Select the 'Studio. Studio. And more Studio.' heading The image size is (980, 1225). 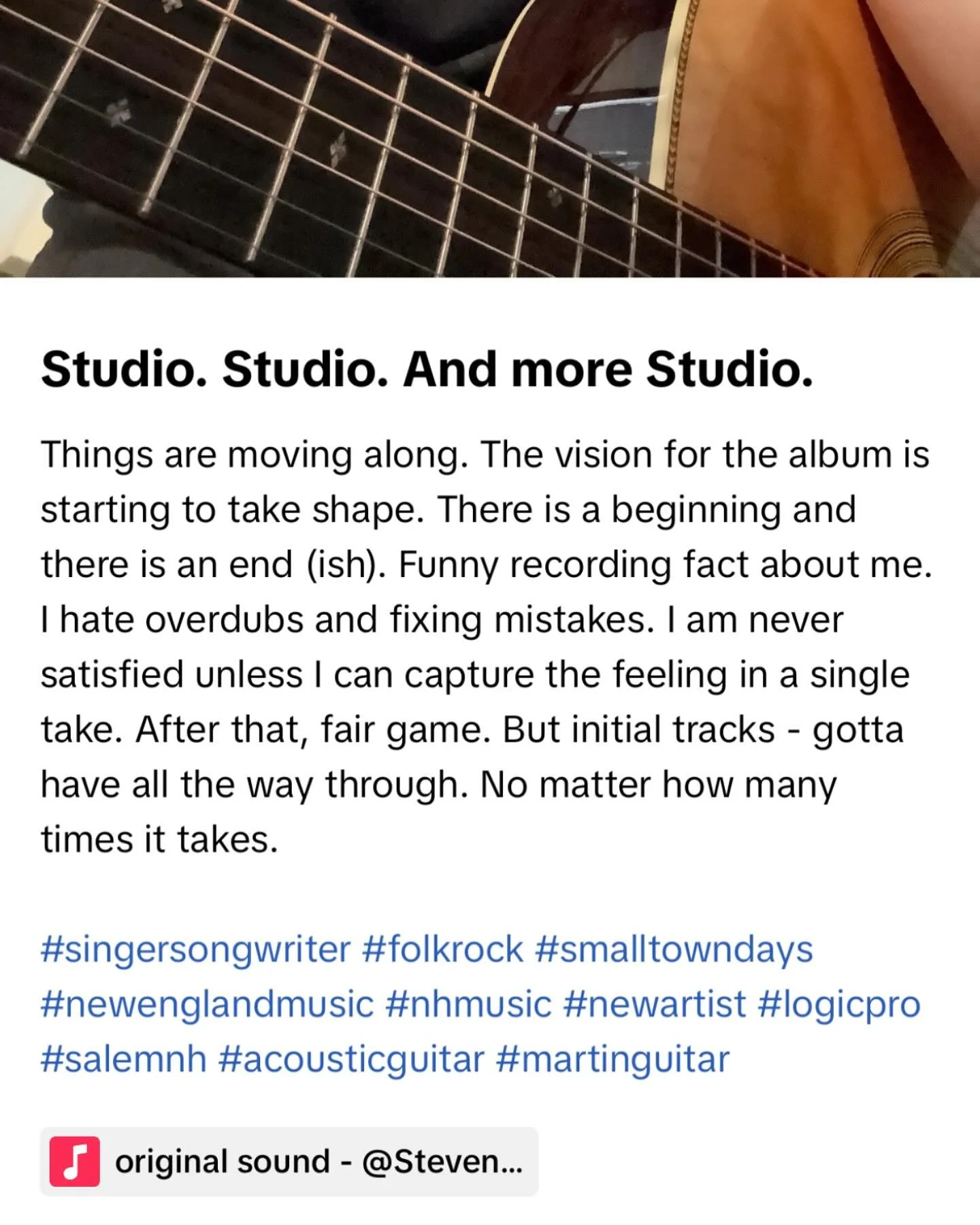(x=427, y=370)
